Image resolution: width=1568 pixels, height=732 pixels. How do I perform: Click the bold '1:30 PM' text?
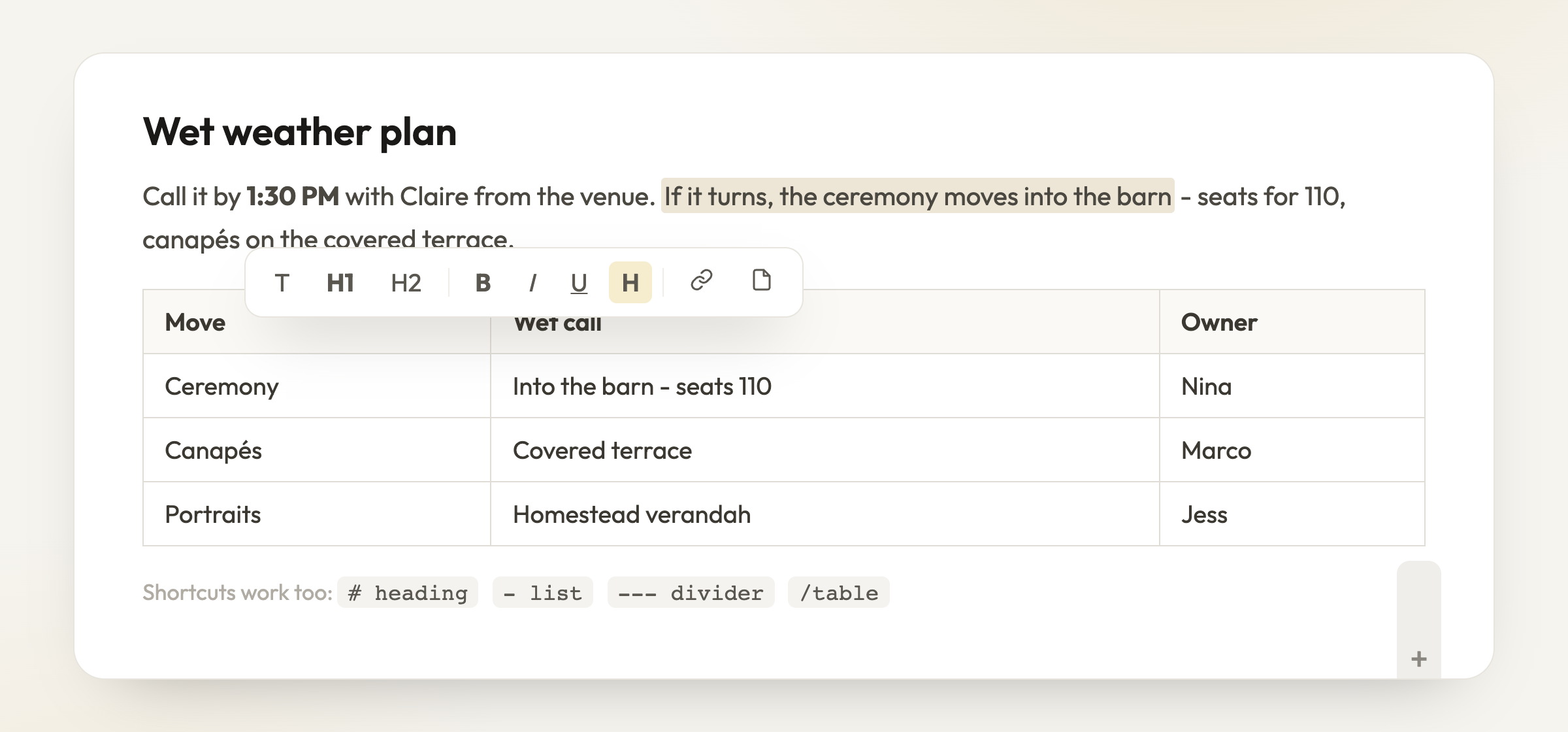(293, 196)
